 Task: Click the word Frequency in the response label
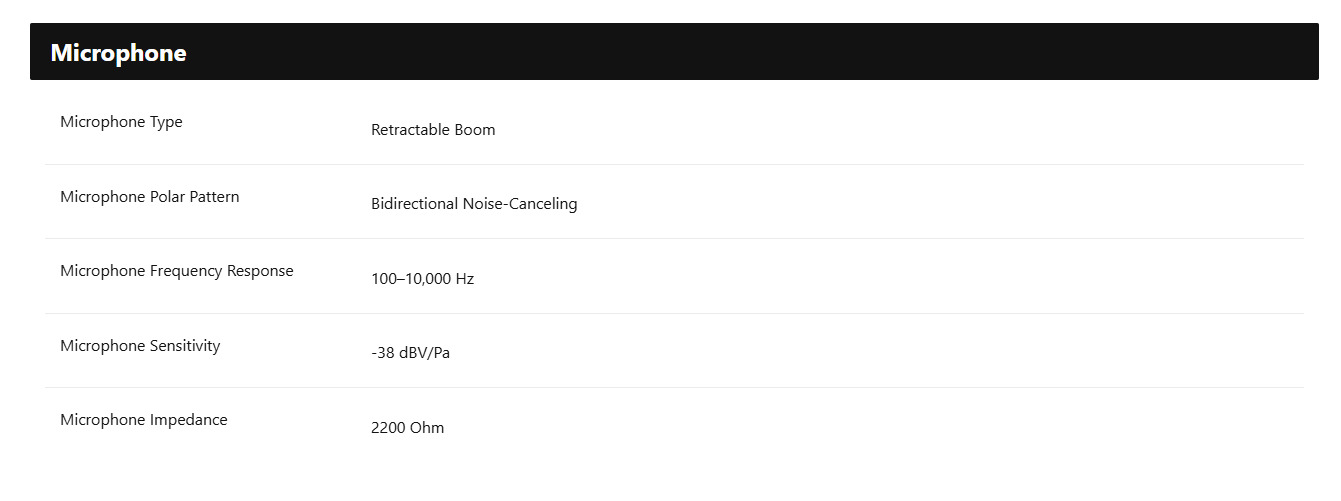click(x=186, y=271)
